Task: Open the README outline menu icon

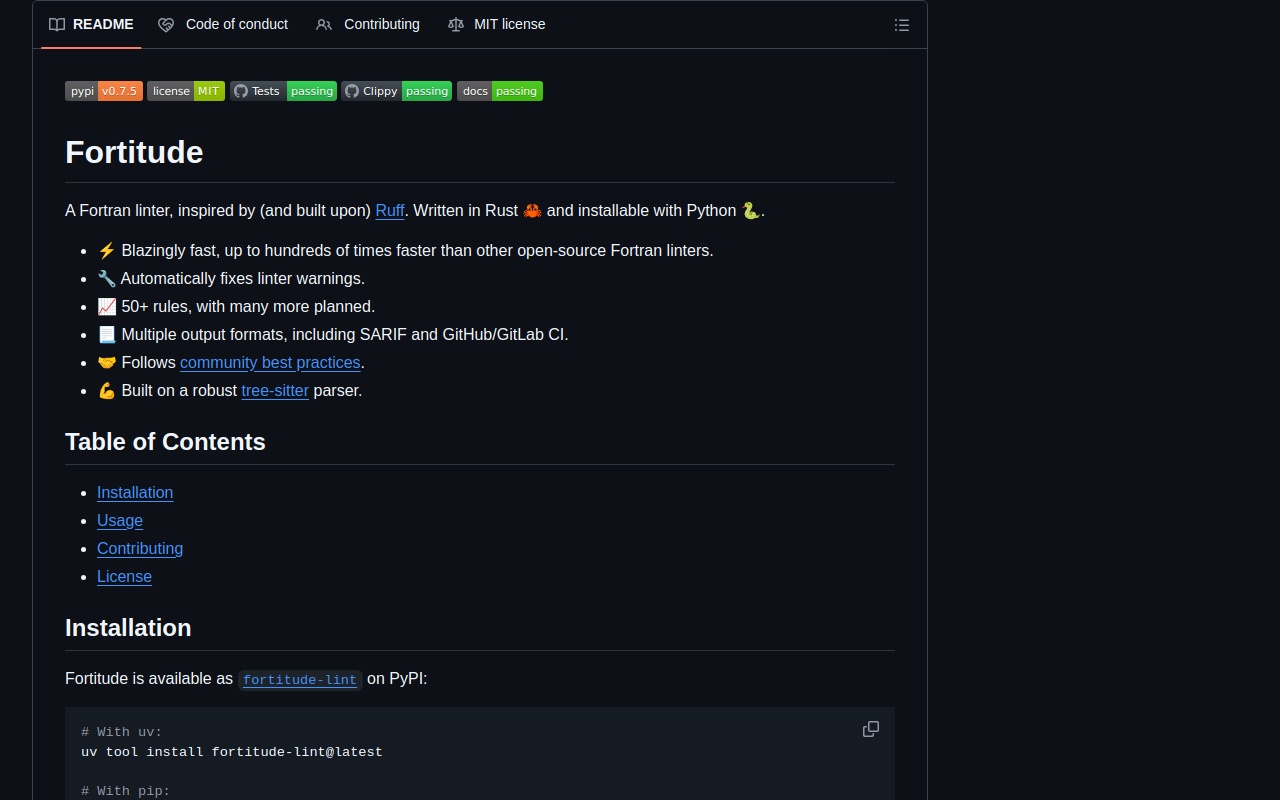Action: 901,25
